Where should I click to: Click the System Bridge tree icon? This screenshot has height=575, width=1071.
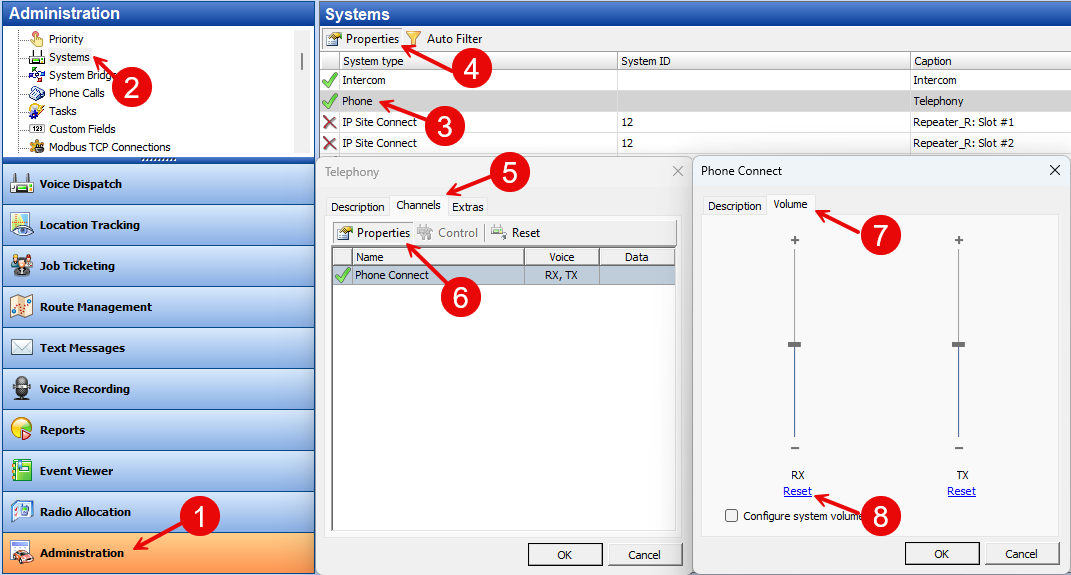point(37,75)
